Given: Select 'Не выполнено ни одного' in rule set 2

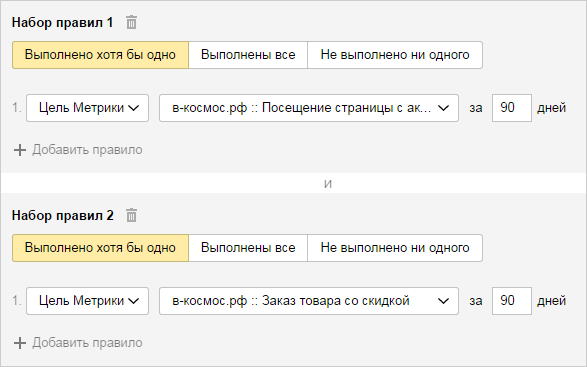Looking at the screenshot, I should pyautogui.click(x=395, y=248).
